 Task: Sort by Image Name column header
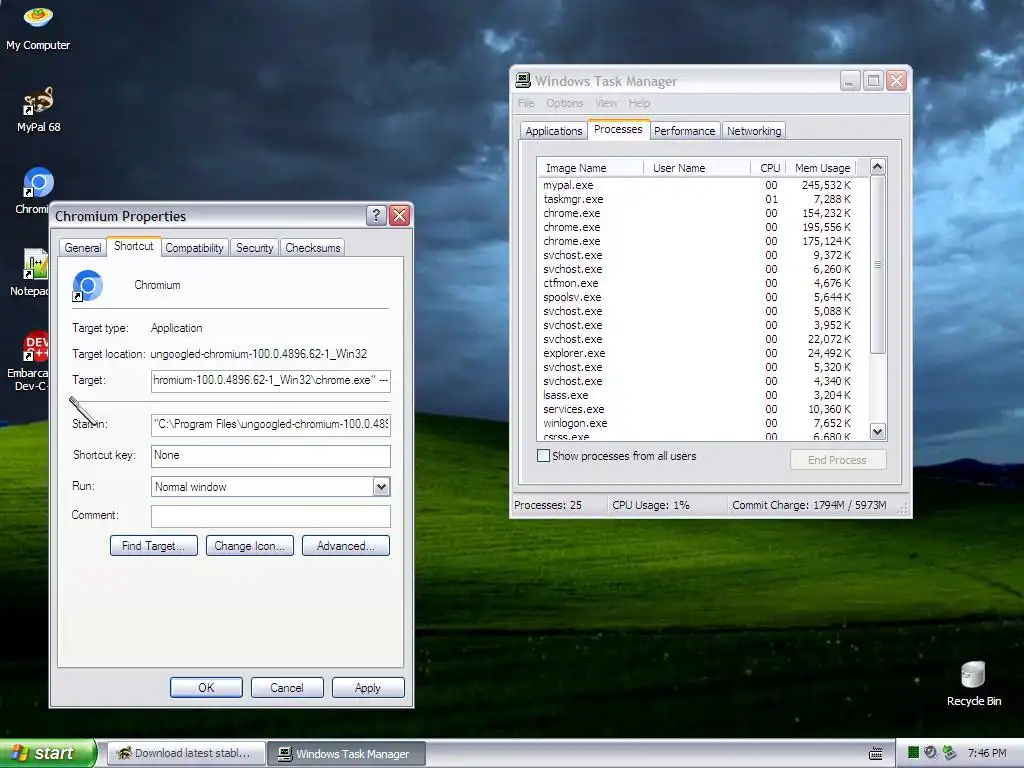click(590, 168)
